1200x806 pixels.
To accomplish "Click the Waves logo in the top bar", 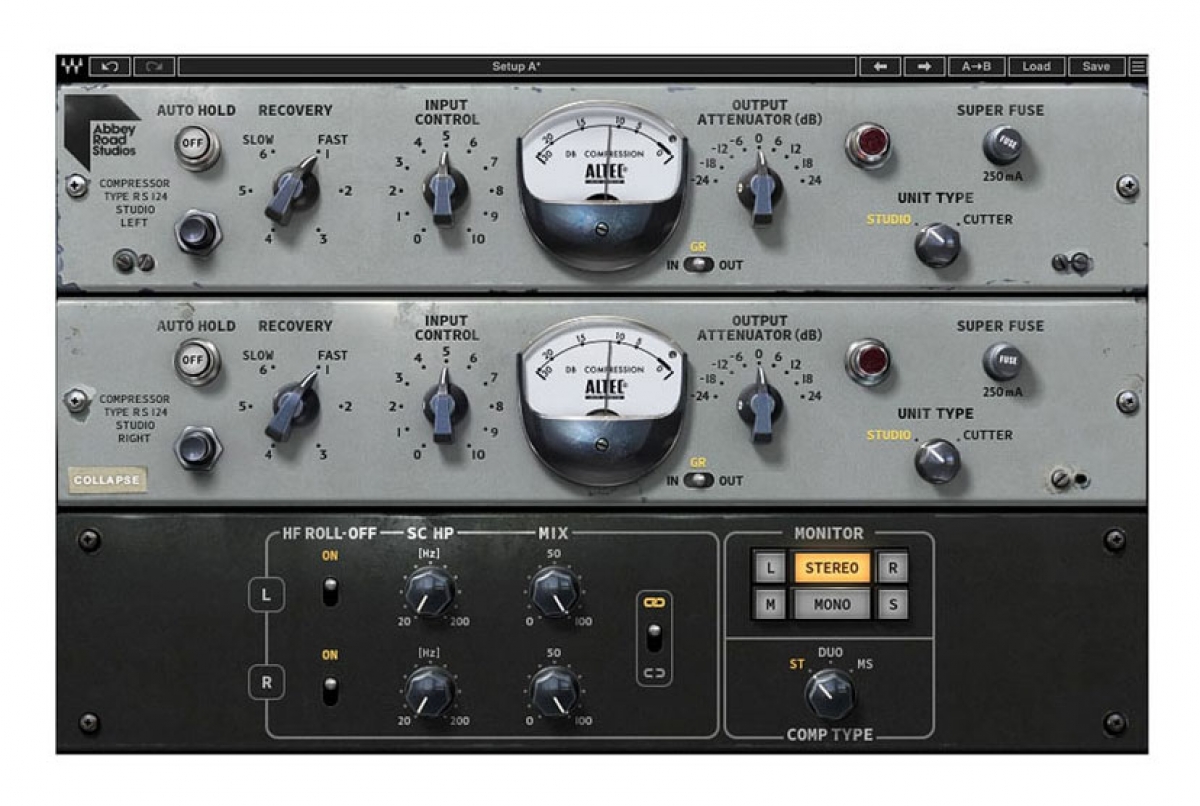I will pos(72,67).
